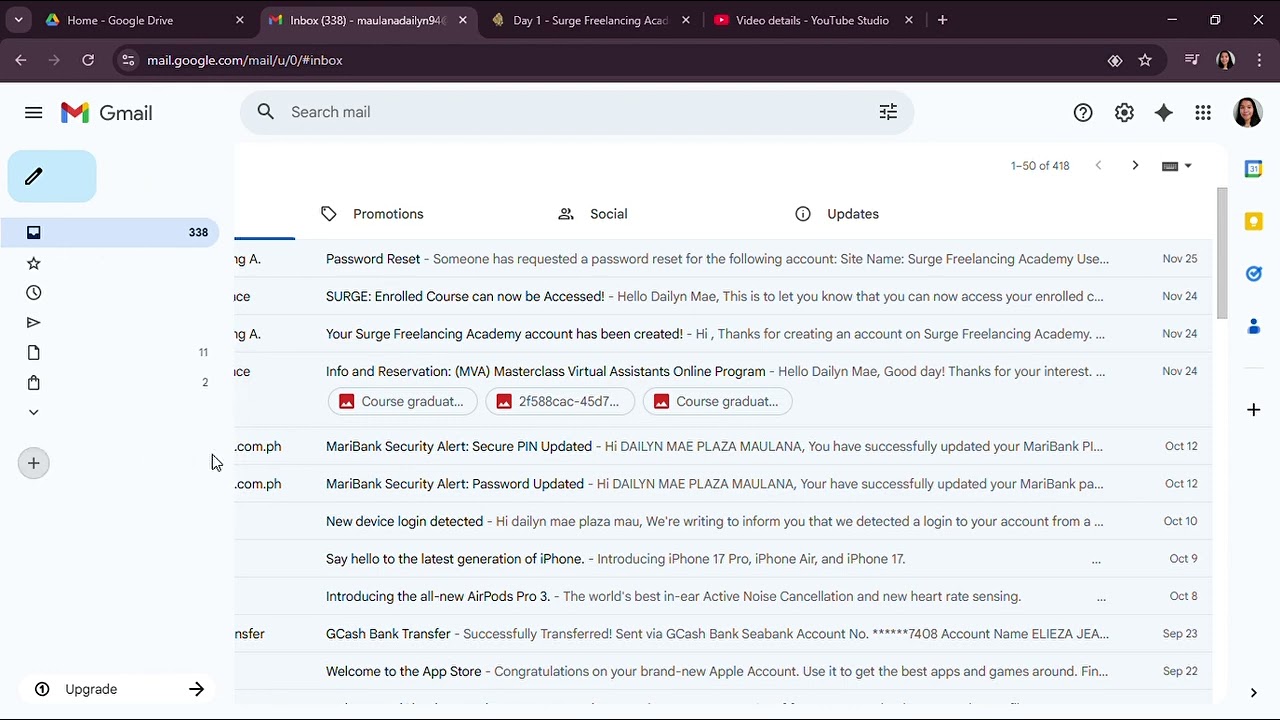Image resolution: width=1280 pixels, height=720 pixels.
Task: Open MariBank Secure PIN Updated email
Action: (x=723, y=446)
